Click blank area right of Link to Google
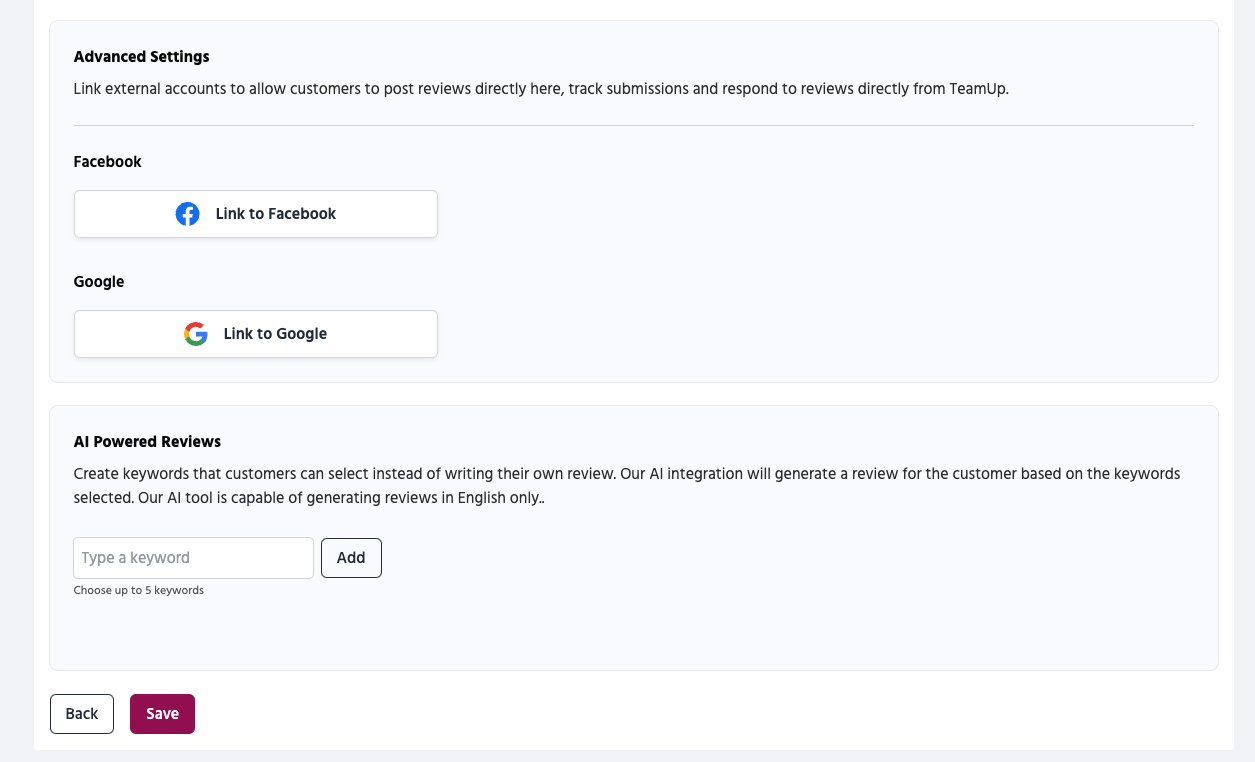Screen dimensions: 1255x762 tap(800, 334)
